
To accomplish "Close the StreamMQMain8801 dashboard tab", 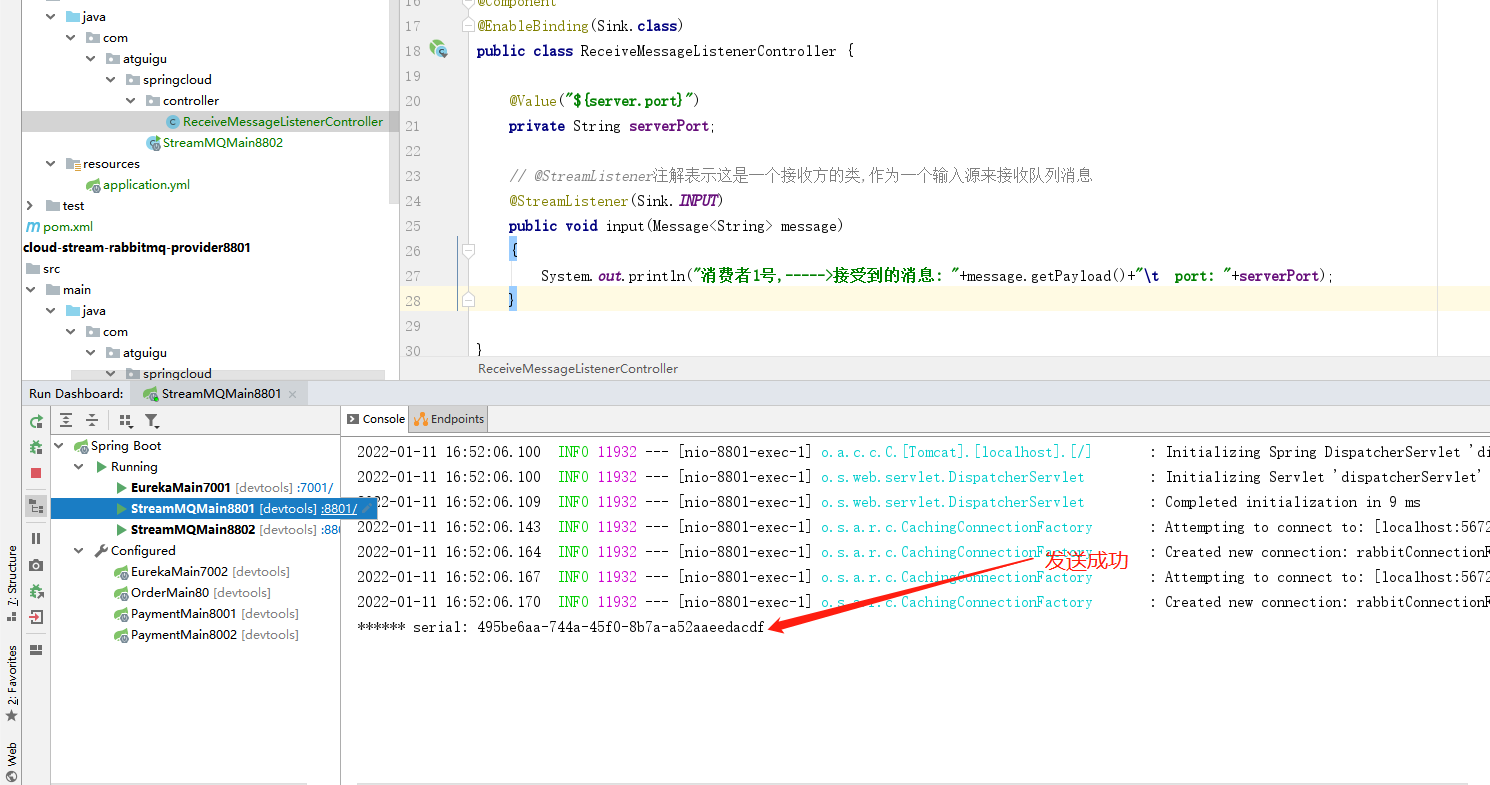I will point(293,394).
